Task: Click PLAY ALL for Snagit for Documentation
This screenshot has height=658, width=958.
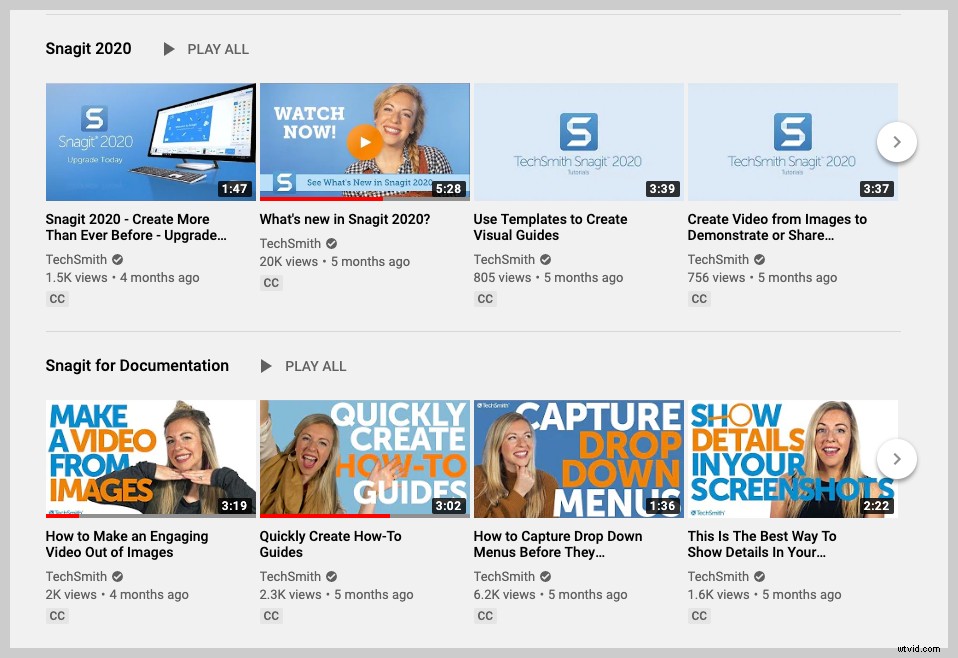Action: [x=315, y=366]
